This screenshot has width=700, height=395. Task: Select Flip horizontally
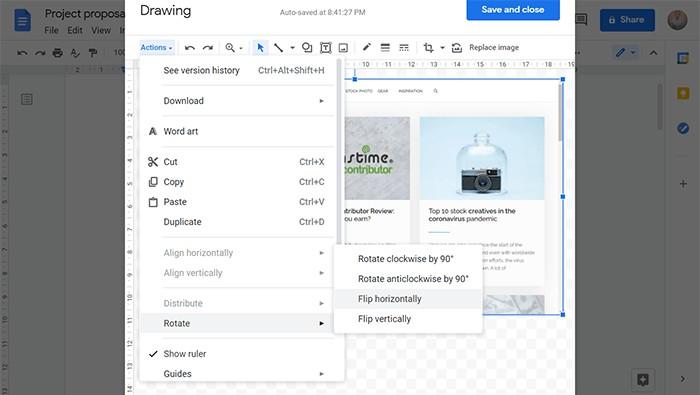coord(408,299)
